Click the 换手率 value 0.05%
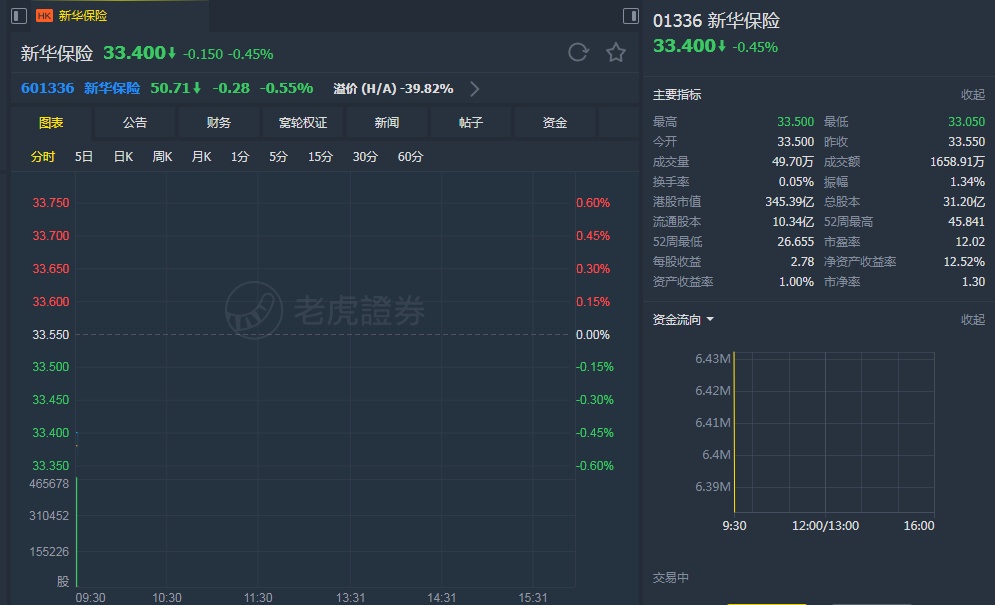This screenshot has width=995, height=605. point(796,182)
